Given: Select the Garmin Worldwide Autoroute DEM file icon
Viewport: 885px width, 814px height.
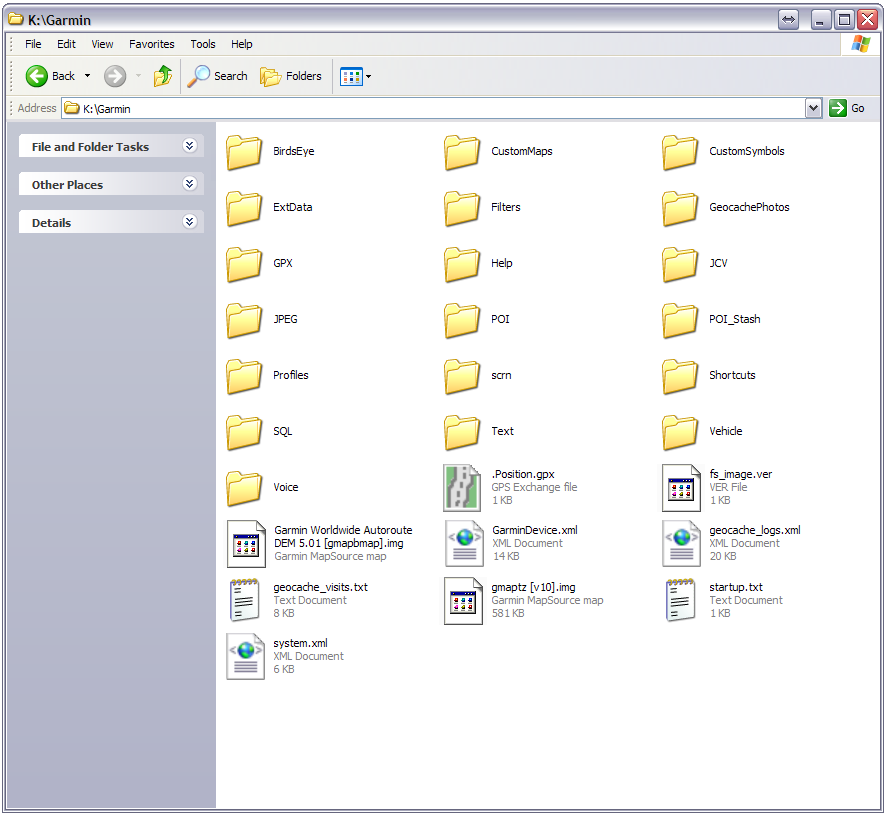Looking at the screenshot, I should point(246,544).
